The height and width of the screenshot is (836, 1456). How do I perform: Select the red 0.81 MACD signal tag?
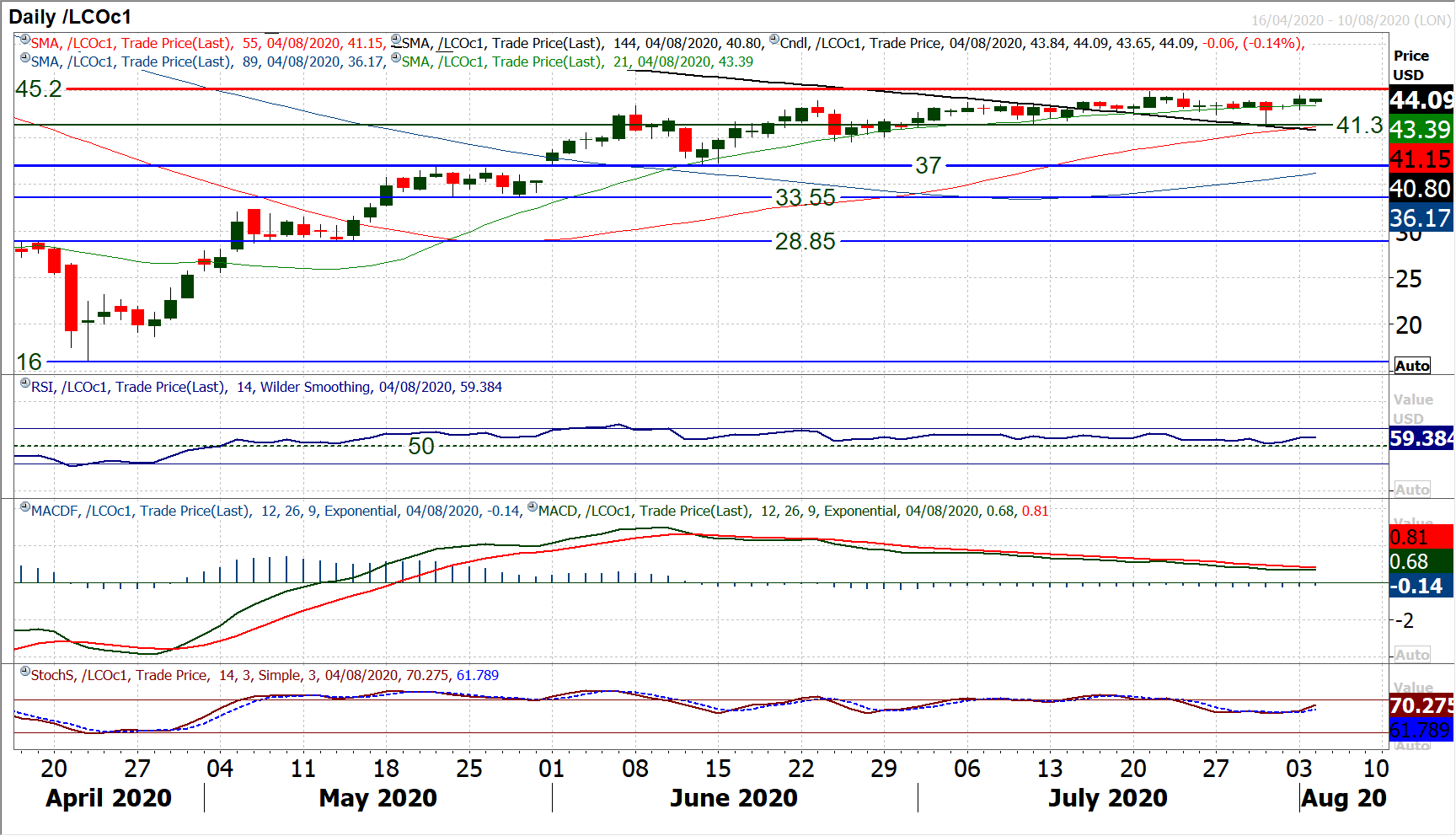[1421, 537]
